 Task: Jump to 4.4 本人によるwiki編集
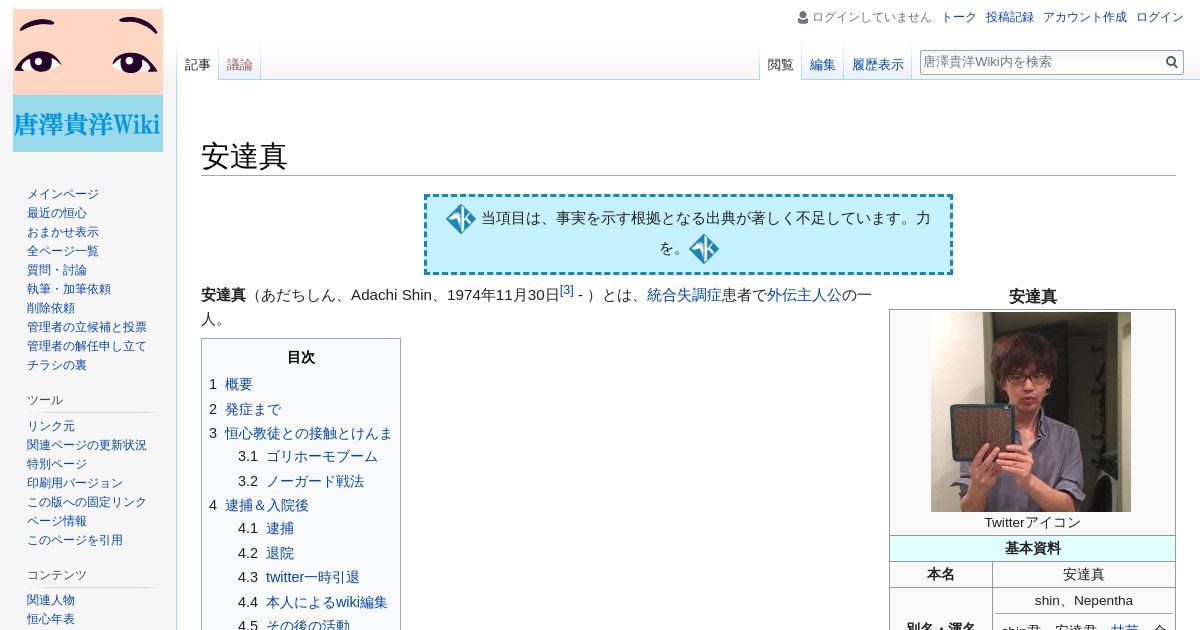313,602
